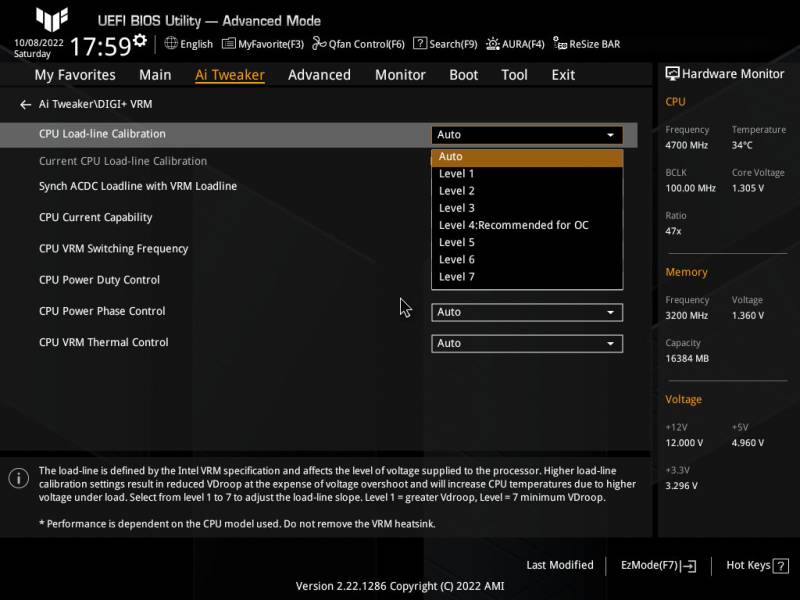Click the 4700 MHz CPU frequency value
Viewport: 800px width, 600px height.
coord(686,145)
